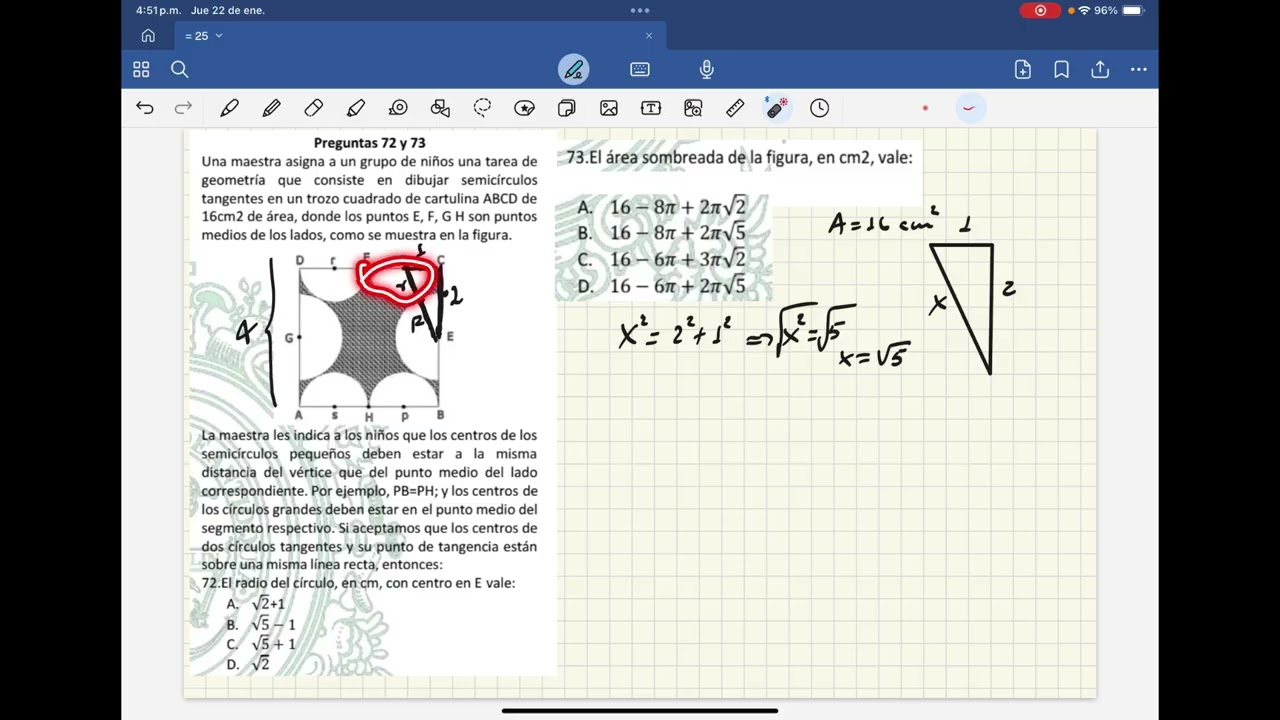
Task: Redo the last undone action
Action: pos(183,108)
